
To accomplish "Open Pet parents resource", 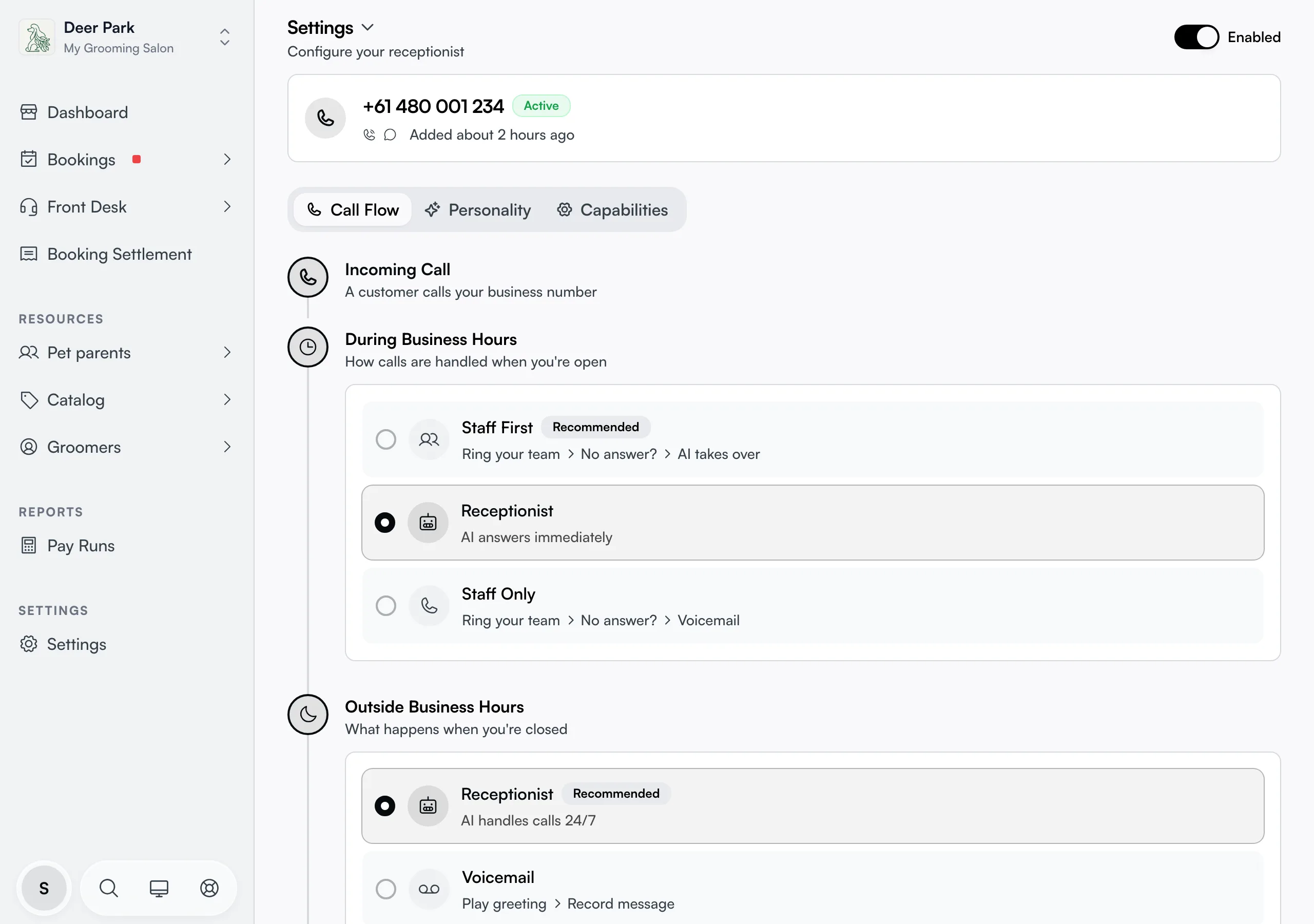I will click(x=89, y=353).
